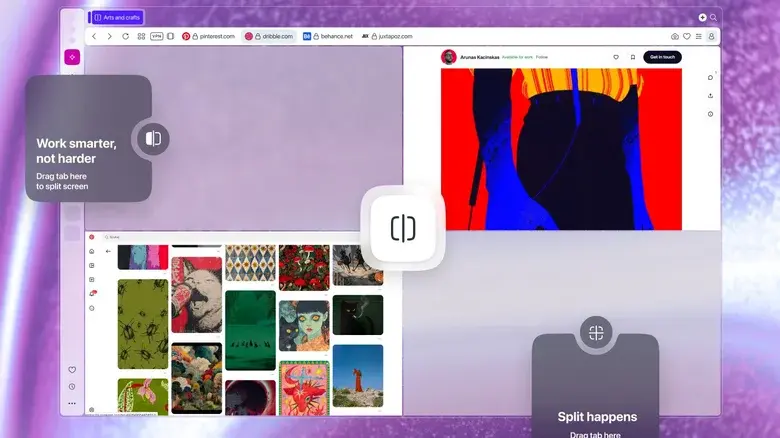Open the Arts and crafts tab island
Viewport: 780px width, 438px height.
point(117,17)
